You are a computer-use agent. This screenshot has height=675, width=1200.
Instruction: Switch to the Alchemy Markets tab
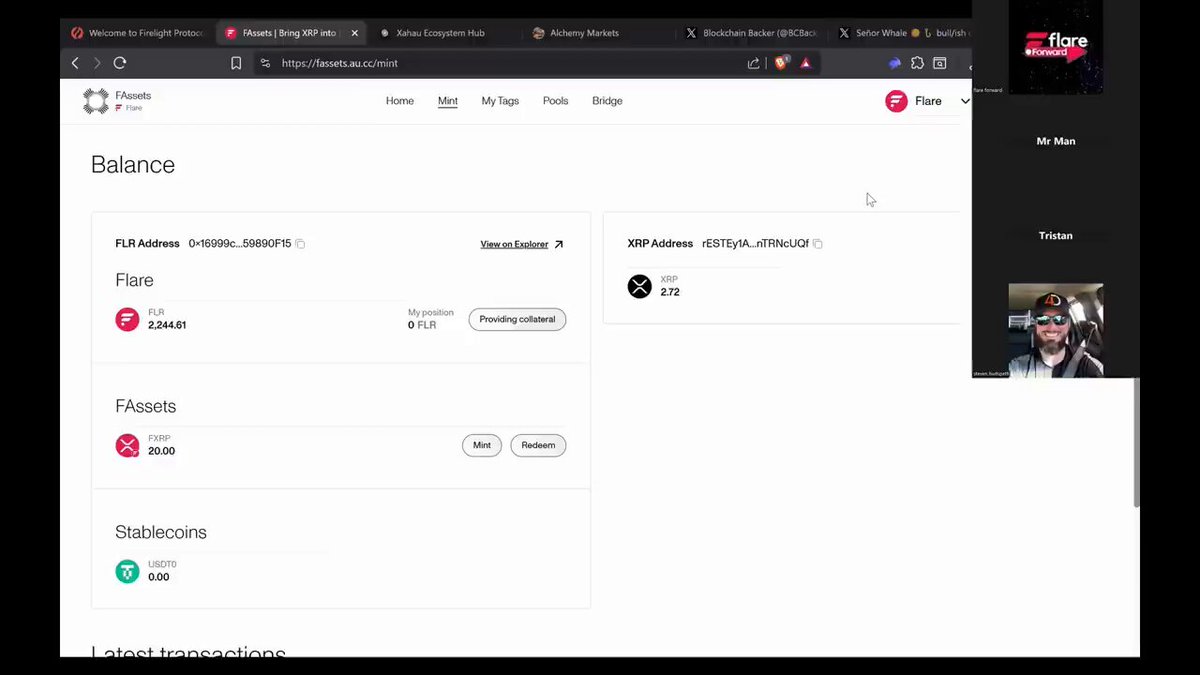pyautogui.click(x=585, y=33)
